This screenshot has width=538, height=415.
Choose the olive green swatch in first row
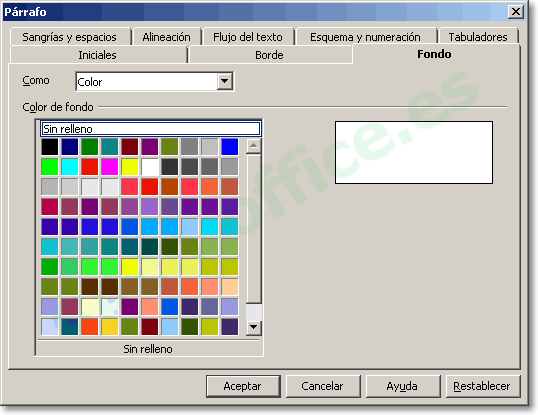pos(169,146)
